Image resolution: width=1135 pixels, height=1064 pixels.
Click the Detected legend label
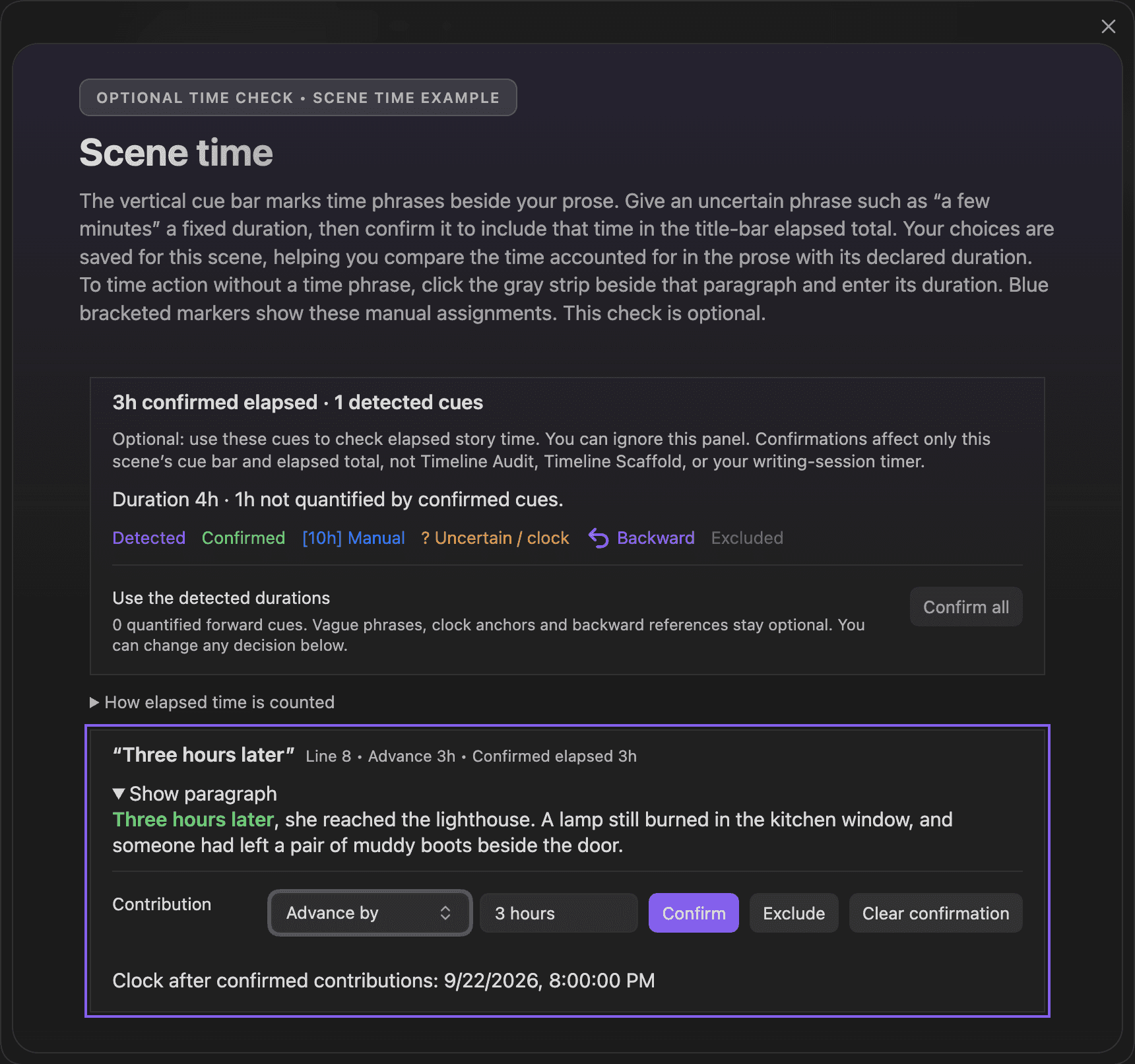click(x=148, y=538)
